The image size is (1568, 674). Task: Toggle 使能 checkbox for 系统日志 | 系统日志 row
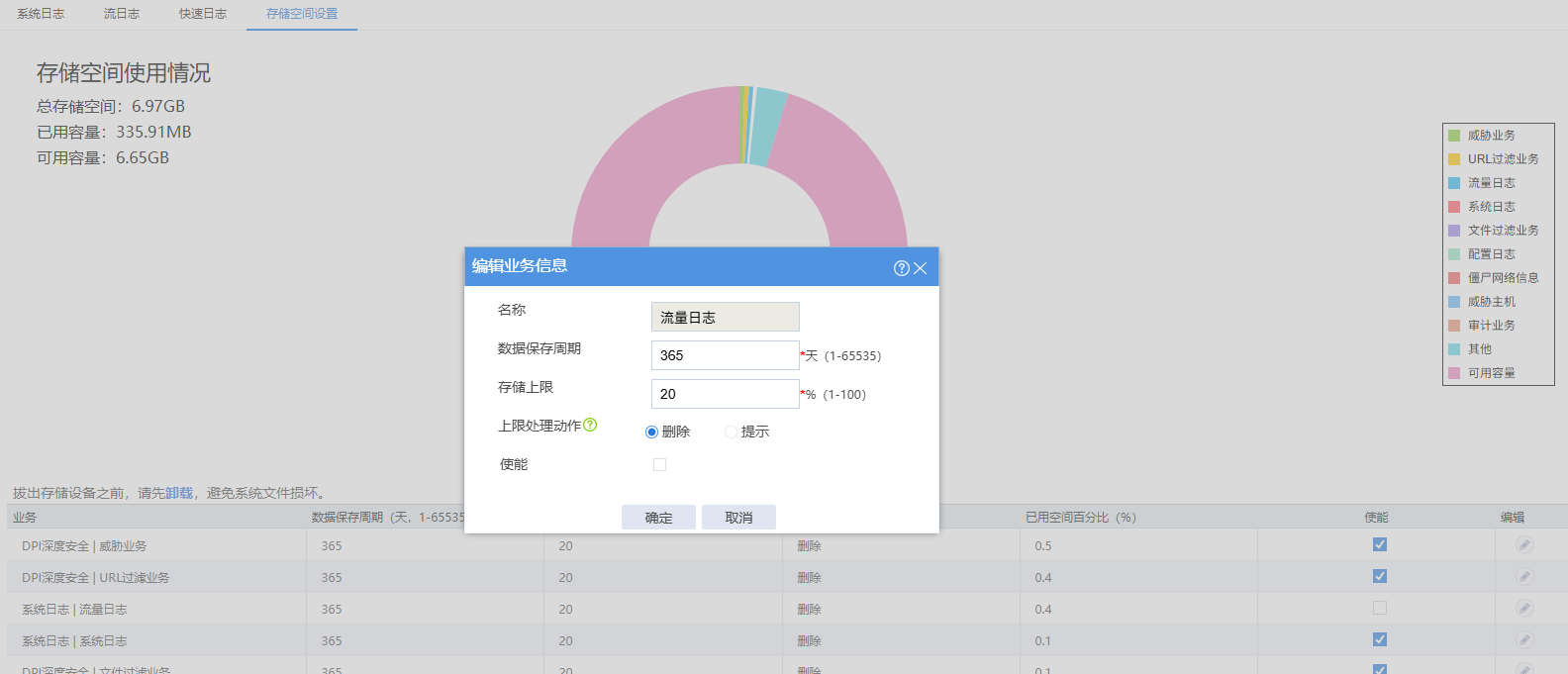[1380, 639]
